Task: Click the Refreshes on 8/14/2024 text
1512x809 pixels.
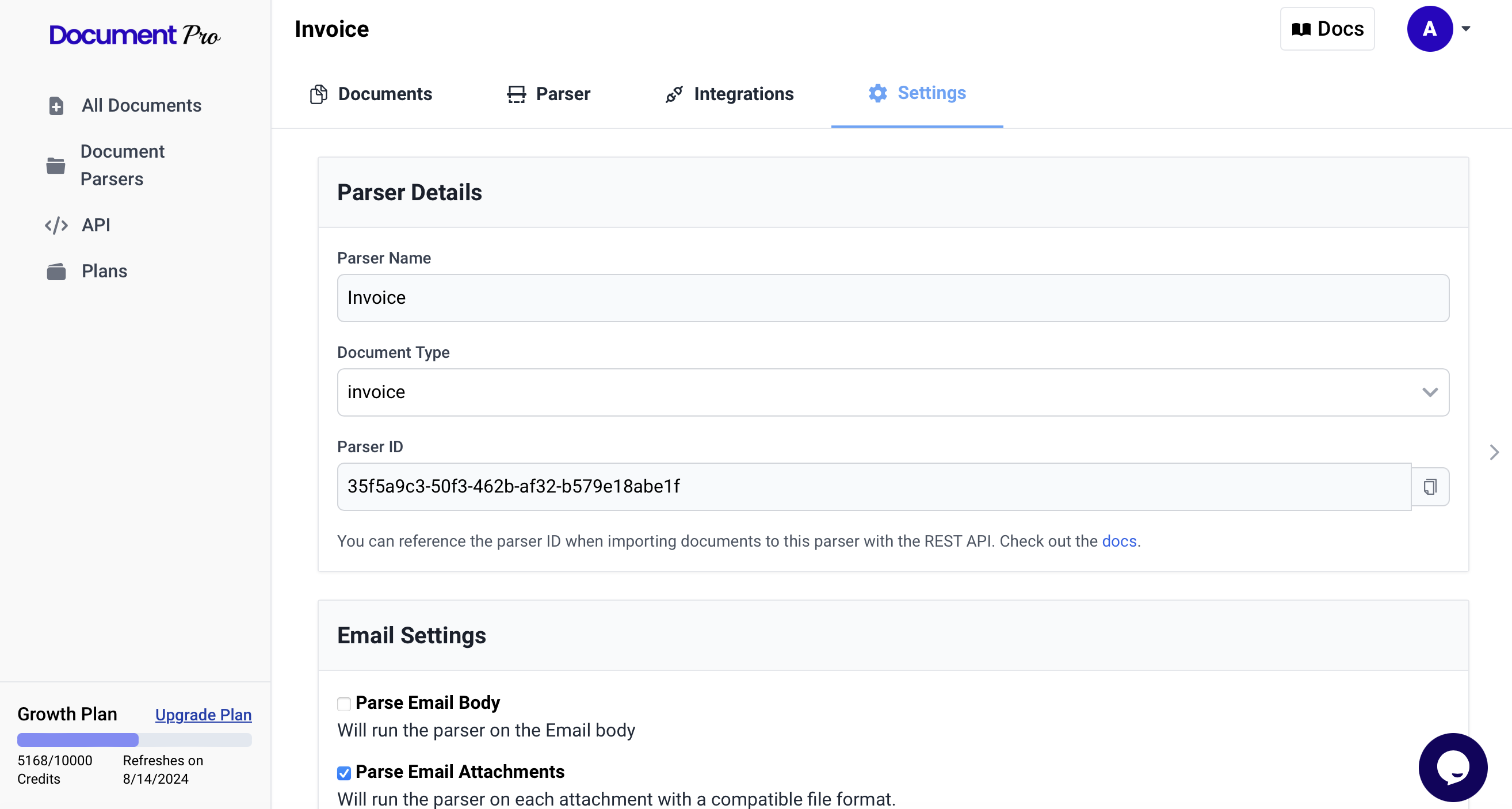Action: tap(163, 770)
